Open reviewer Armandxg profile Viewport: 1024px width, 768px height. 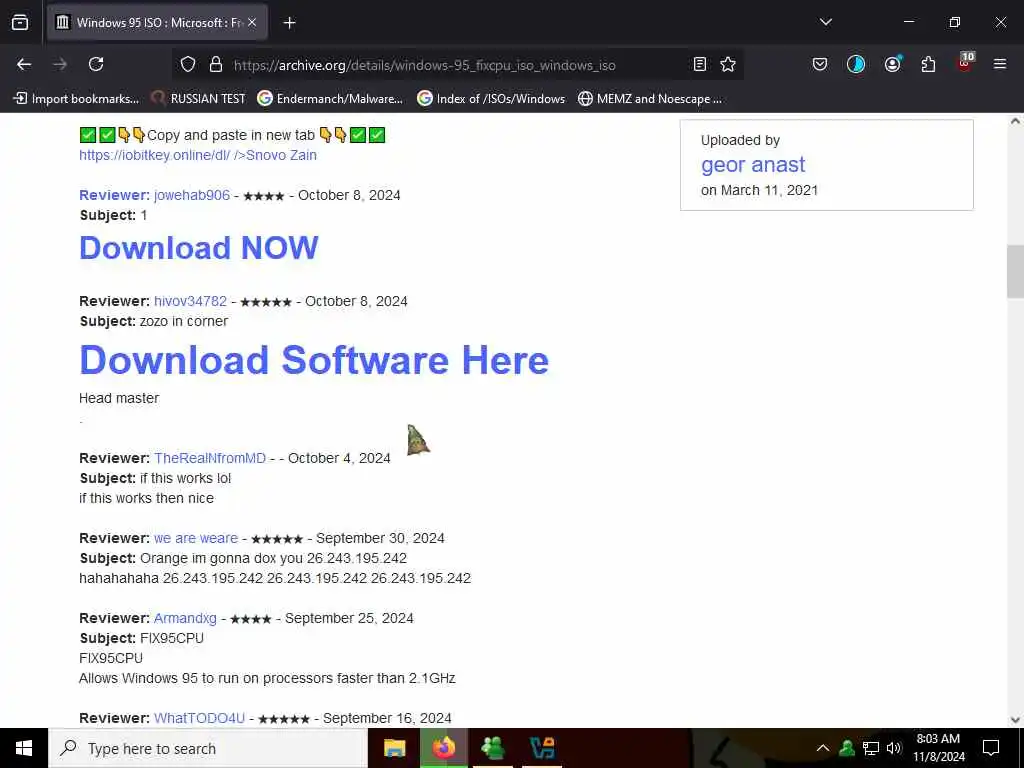[185, 618]
